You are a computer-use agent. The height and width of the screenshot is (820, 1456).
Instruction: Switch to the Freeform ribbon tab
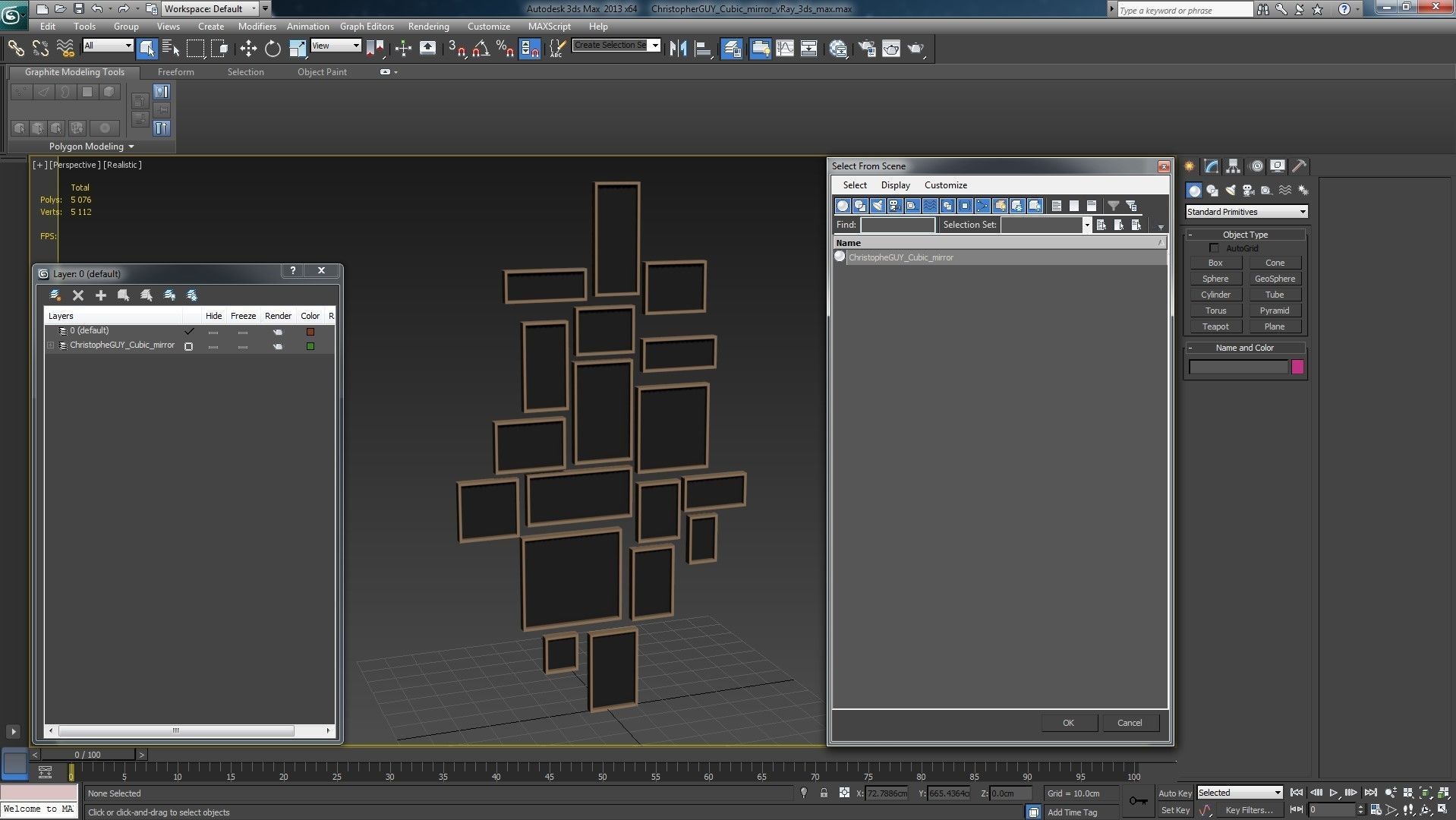176,72
